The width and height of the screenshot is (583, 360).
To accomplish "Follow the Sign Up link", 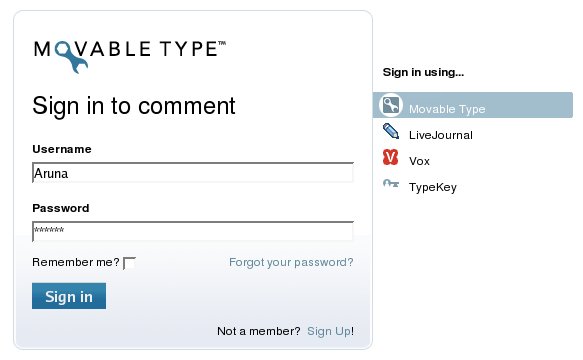I will [329, 331].
